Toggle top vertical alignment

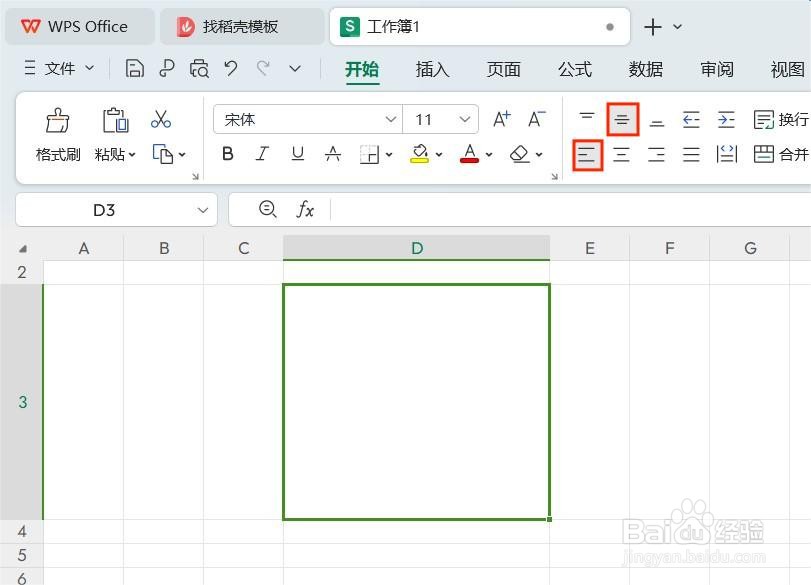[587, 118]
